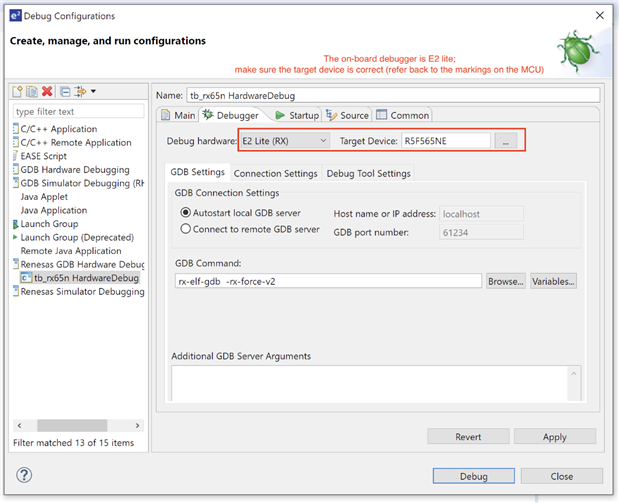Collapse all configurations in the tree
The image size is (619, 503).
pyautogui.click(x=65, y=92)
